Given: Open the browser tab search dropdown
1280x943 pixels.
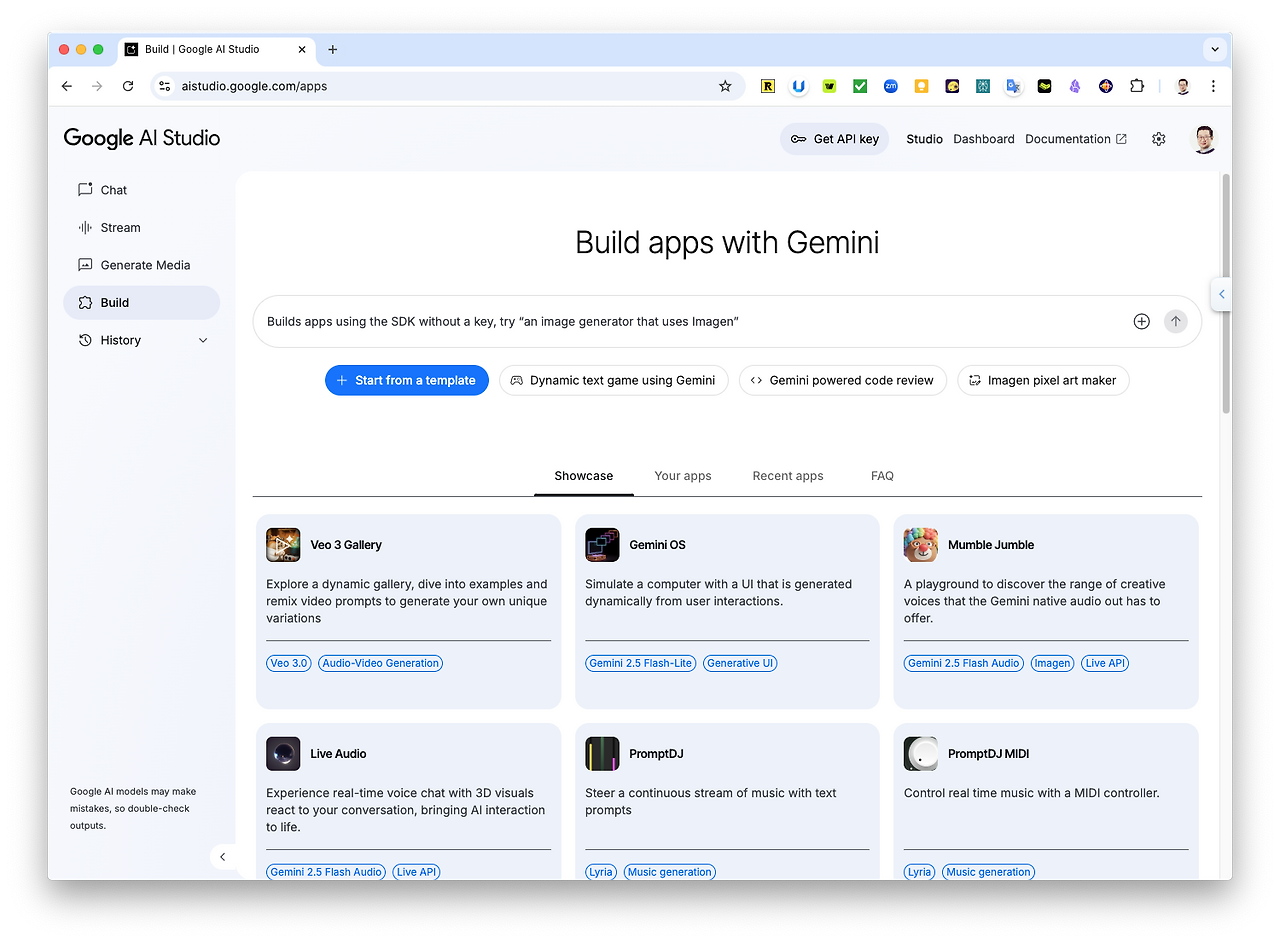Looking at the screenshot, I should pos(1215,49).
